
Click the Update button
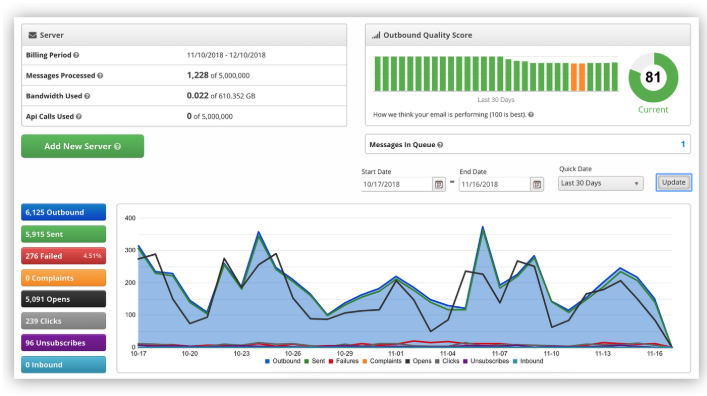(x=674, y=182)
